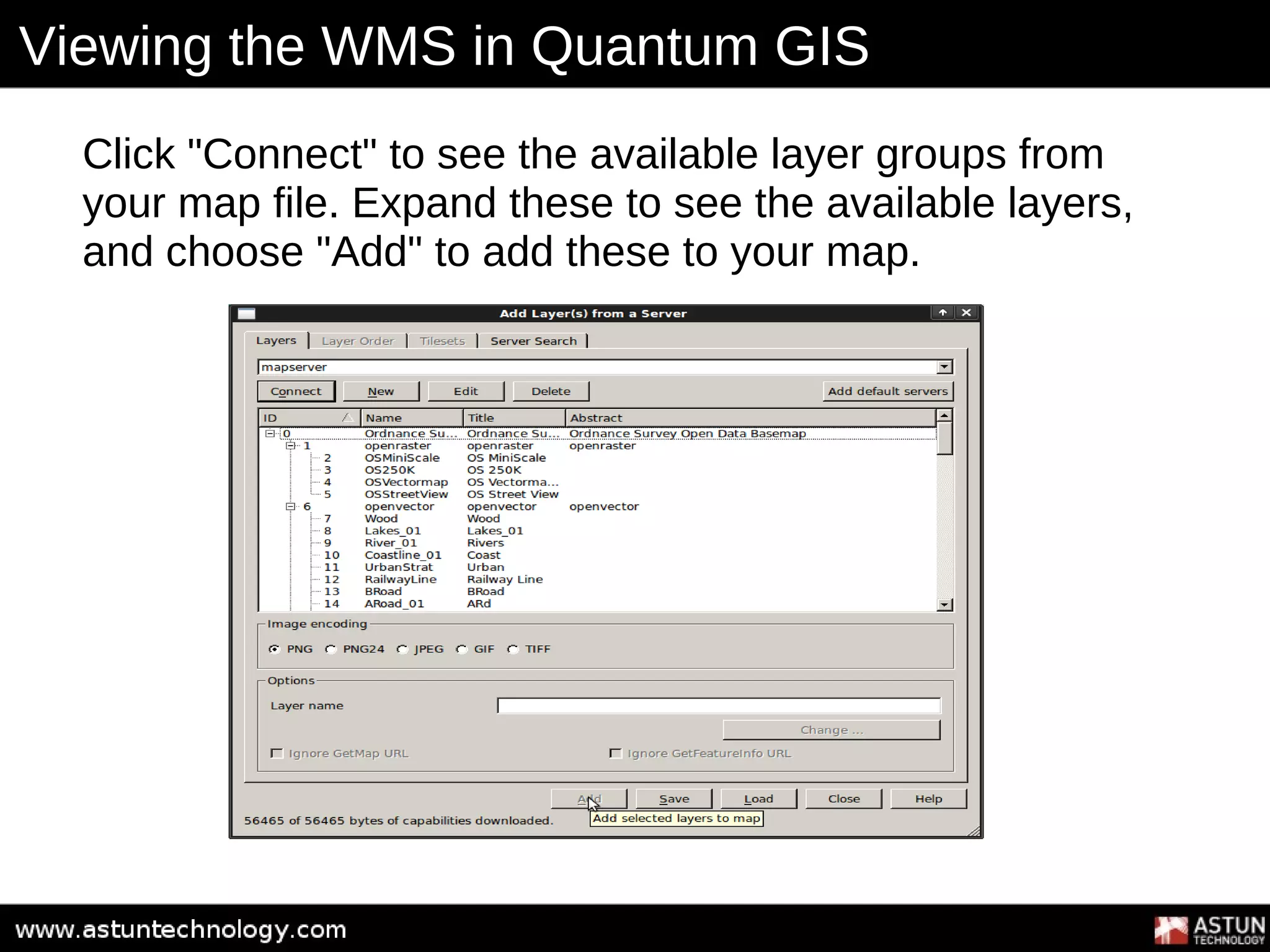The height and width of the screenshot is (952, 1270).
Task: Open the window menu icon in title bar
Action: [246, 313]
